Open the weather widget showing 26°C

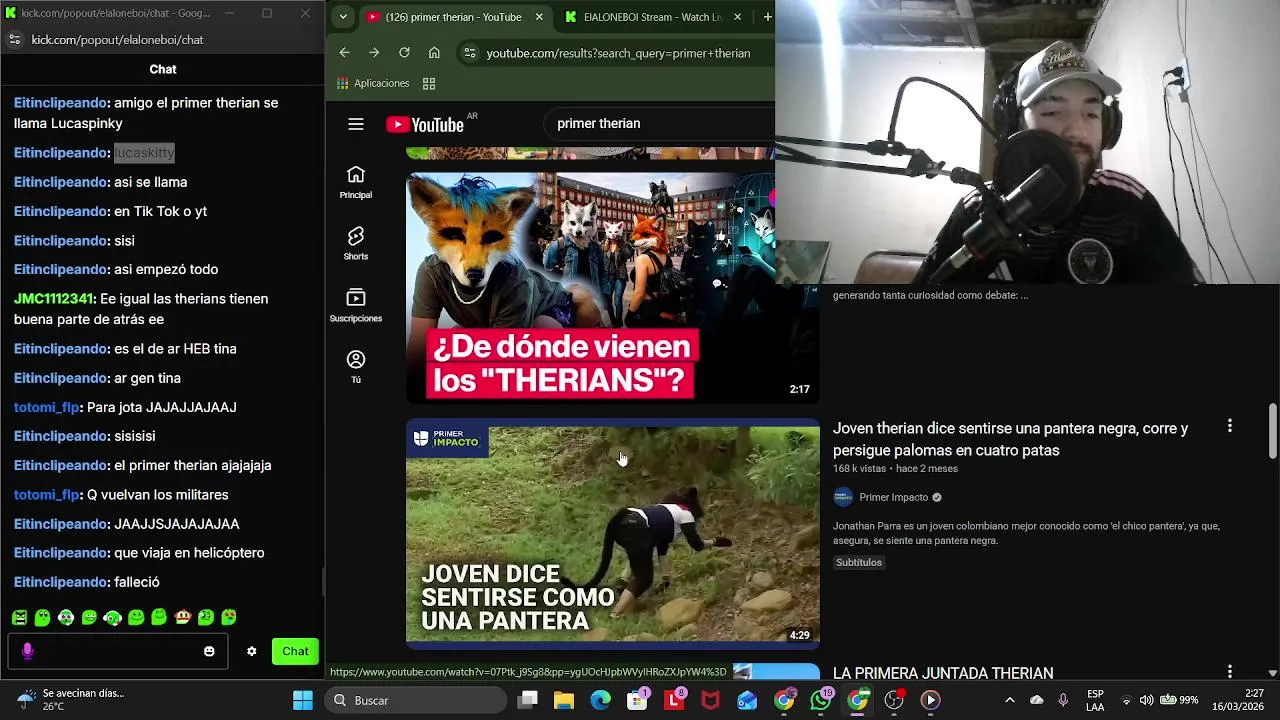click(70, 699)
